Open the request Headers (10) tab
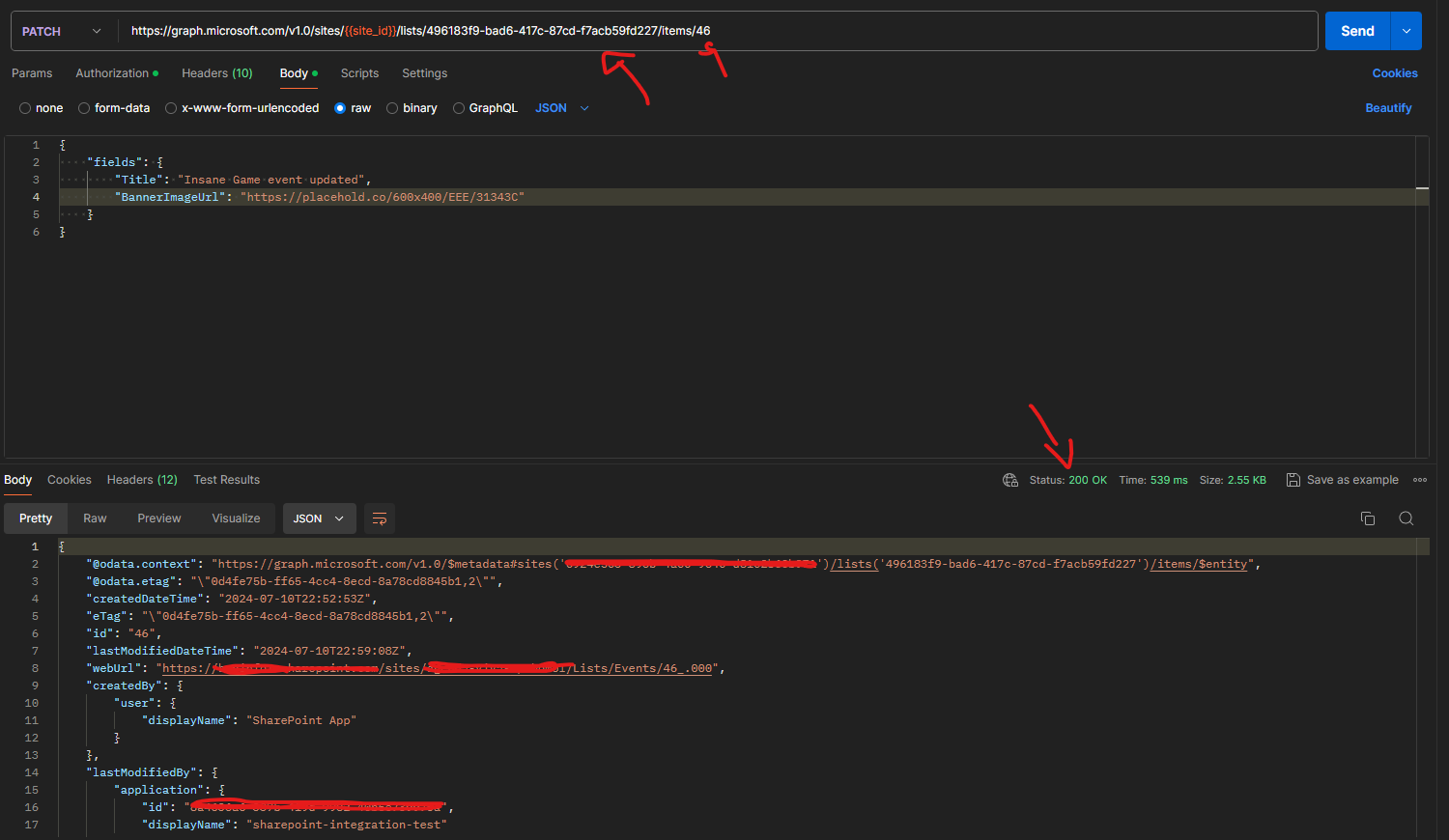The image size is (1449, 840). [x=217, y=73]
